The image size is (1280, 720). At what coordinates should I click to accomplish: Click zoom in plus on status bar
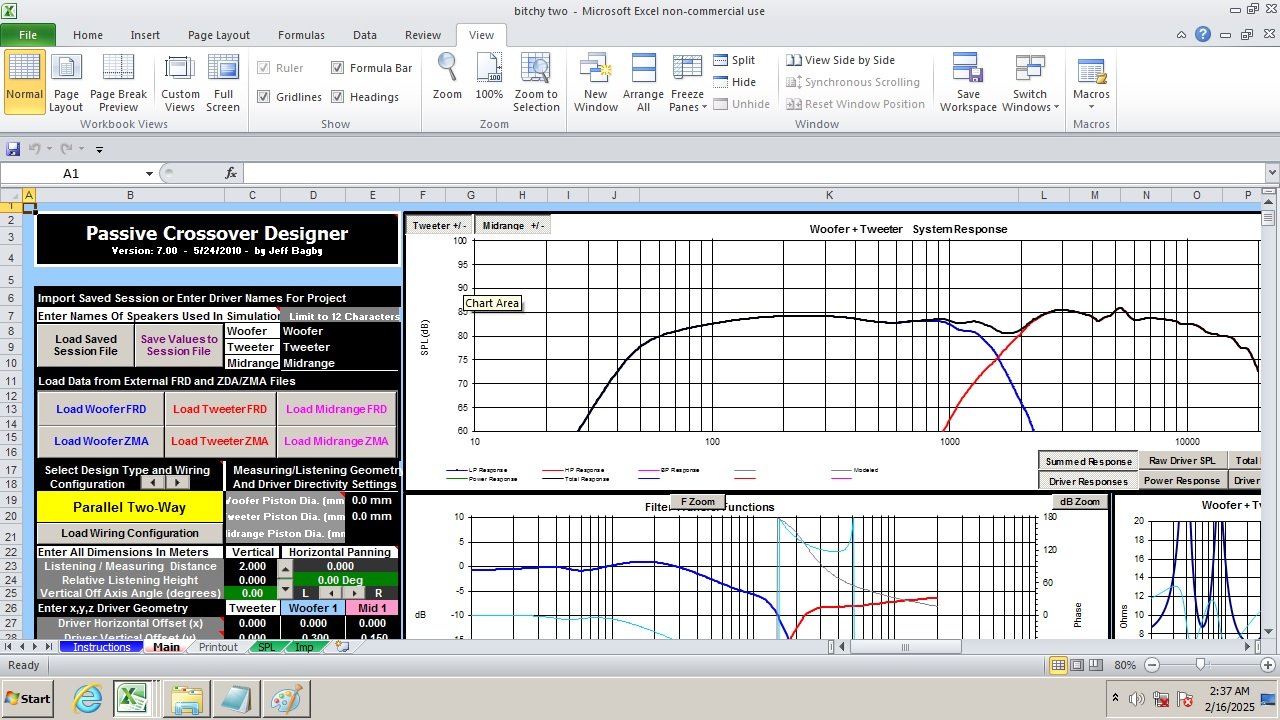1269,665
